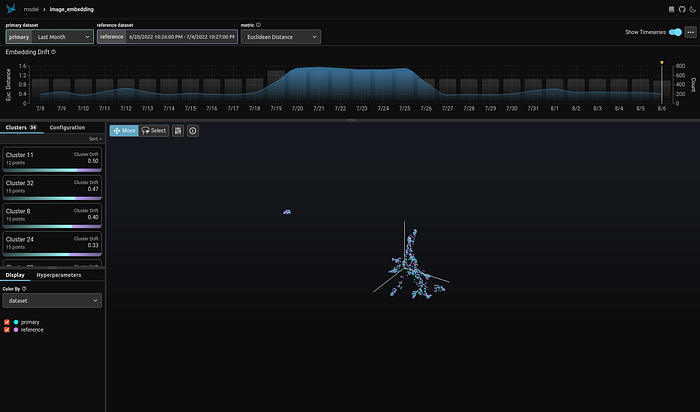
Task: Click the image_embedding breadcrumb
Action: point(71,9)
